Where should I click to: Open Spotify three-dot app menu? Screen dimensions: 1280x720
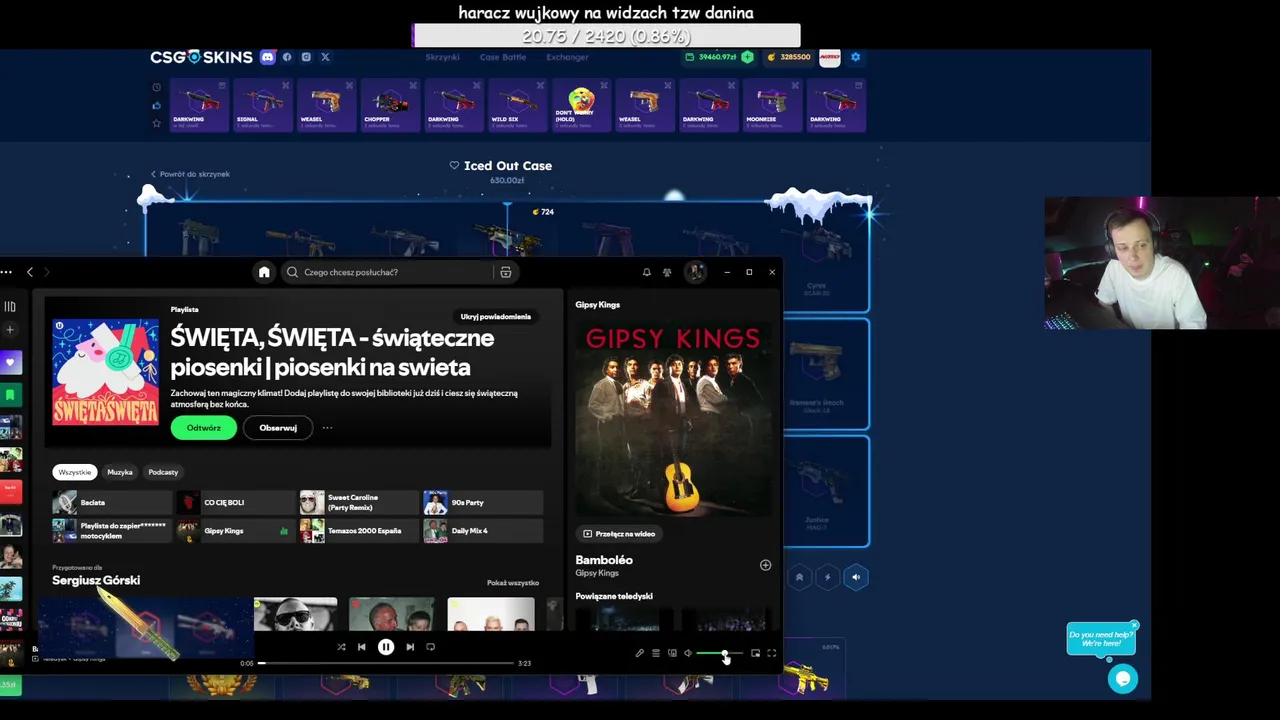pyautogui.click(x=6, y=272)
